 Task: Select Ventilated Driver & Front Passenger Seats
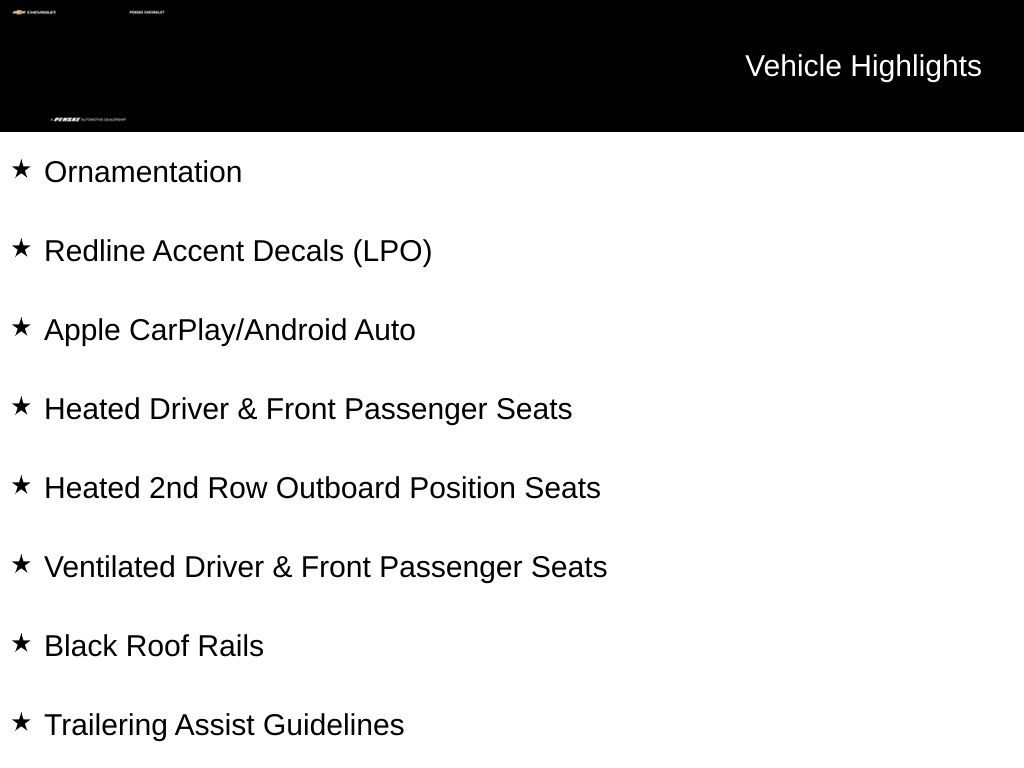pos(326,568)
